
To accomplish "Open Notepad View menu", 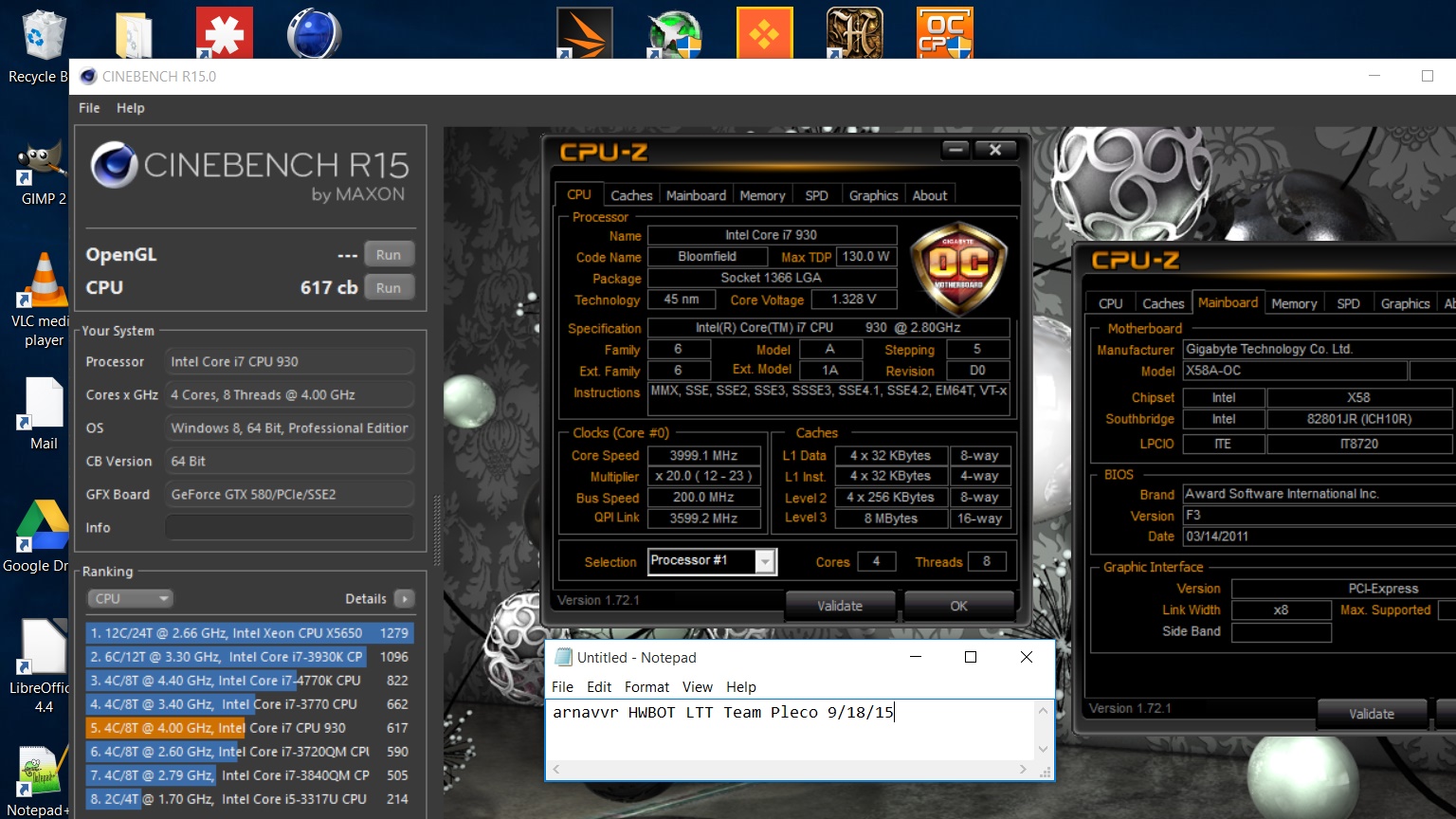I will coord(697,687).
